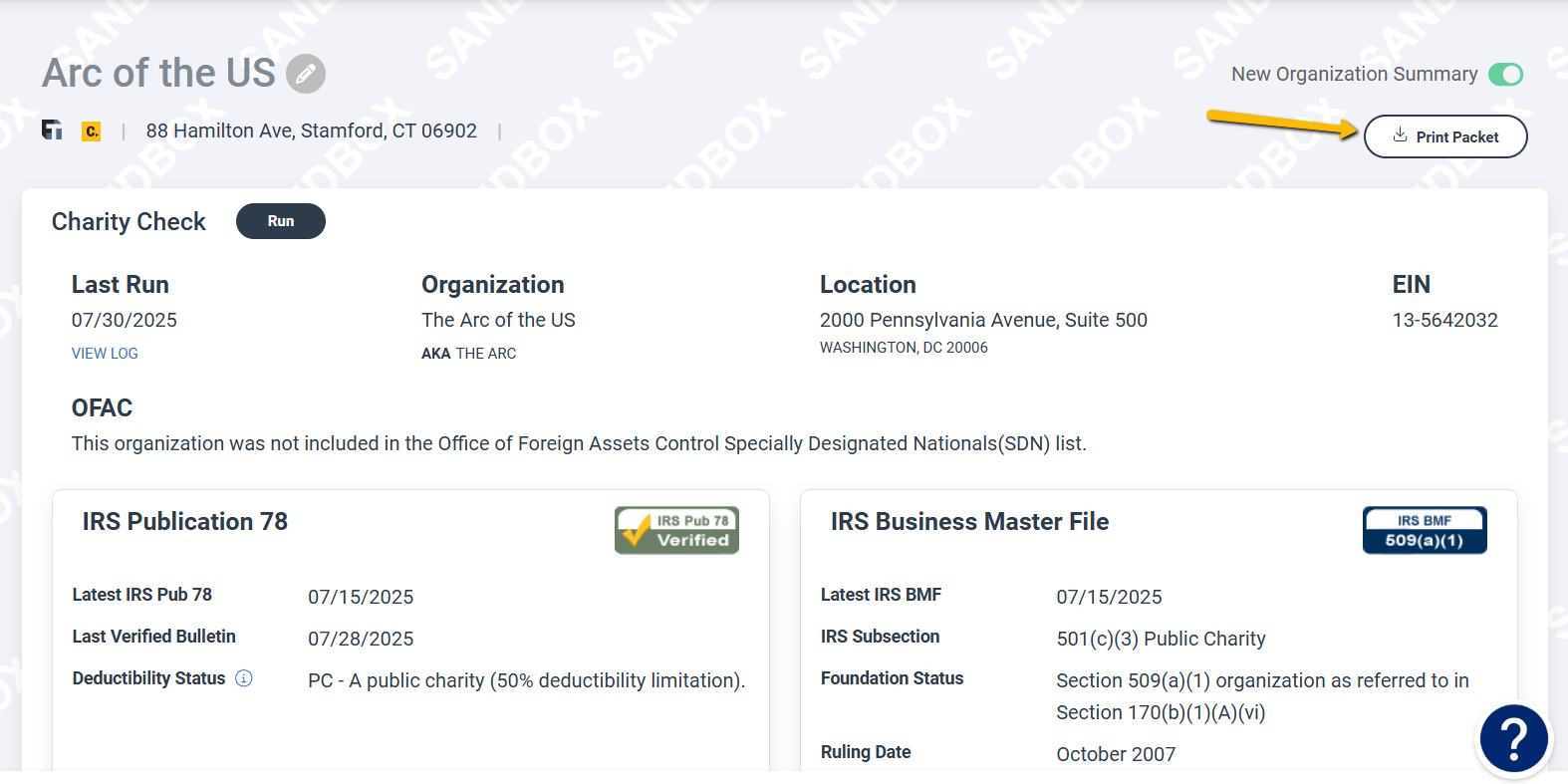Image resolution: width=1568 pixels, height=784 pixels.
Task: Click the Last Verified Bulletin date 07/28/2025
Action: (361, 639)
